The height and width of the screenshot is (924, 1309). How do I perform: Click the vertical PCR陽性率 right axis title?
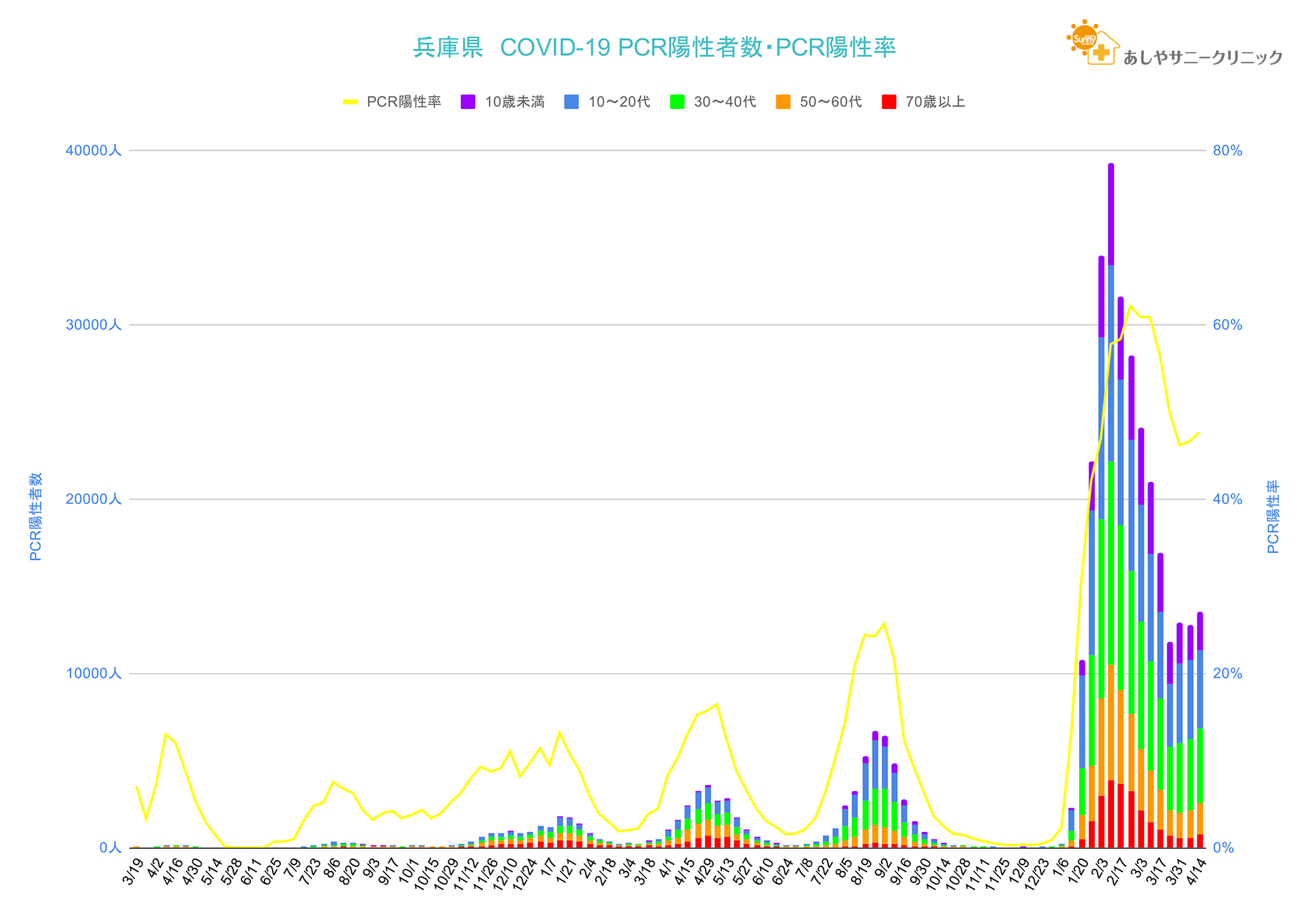point(1273,516)
